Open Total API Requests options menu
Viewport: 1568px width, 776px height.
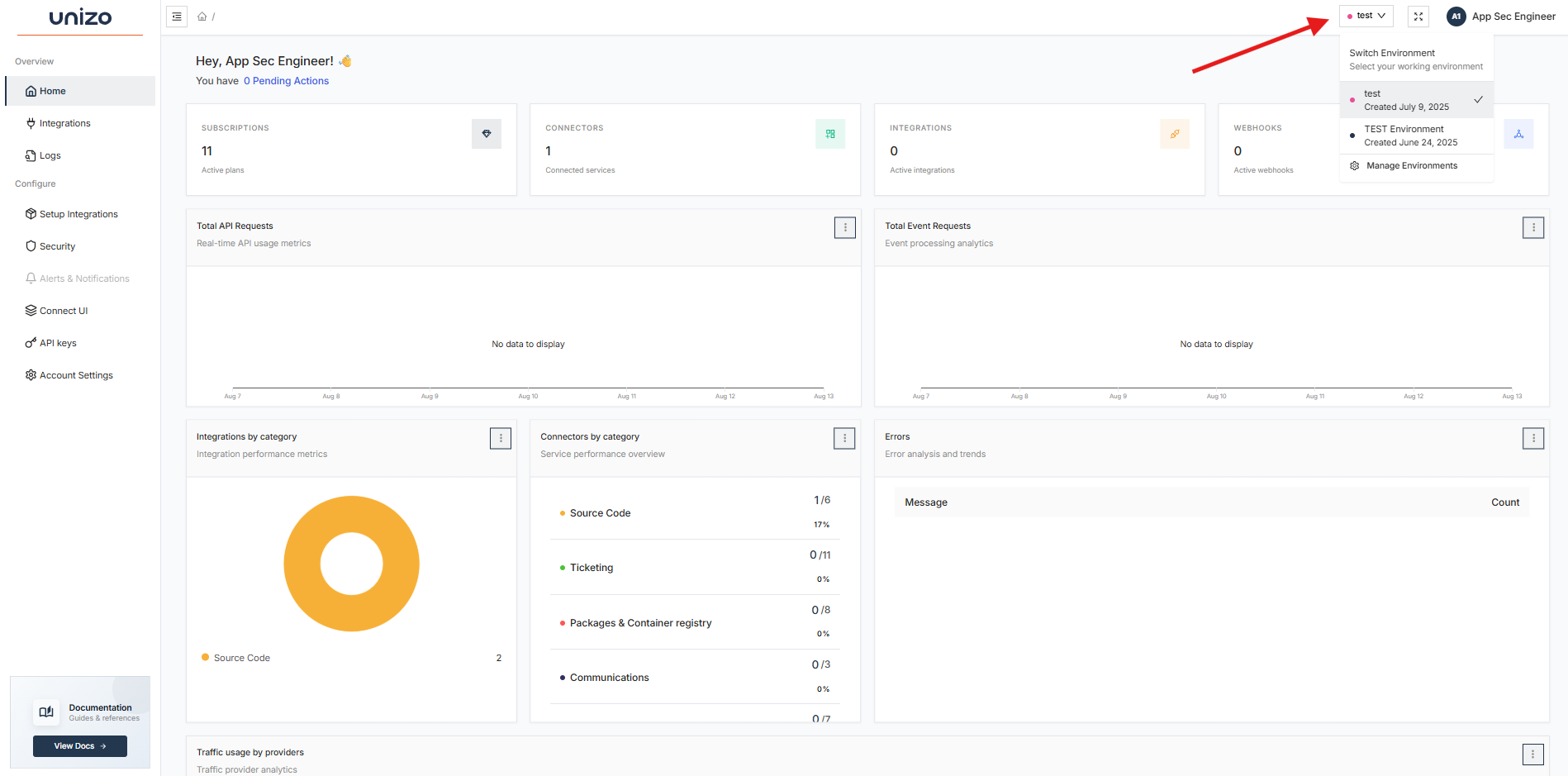pyautogui.click(x=844, y=227)
